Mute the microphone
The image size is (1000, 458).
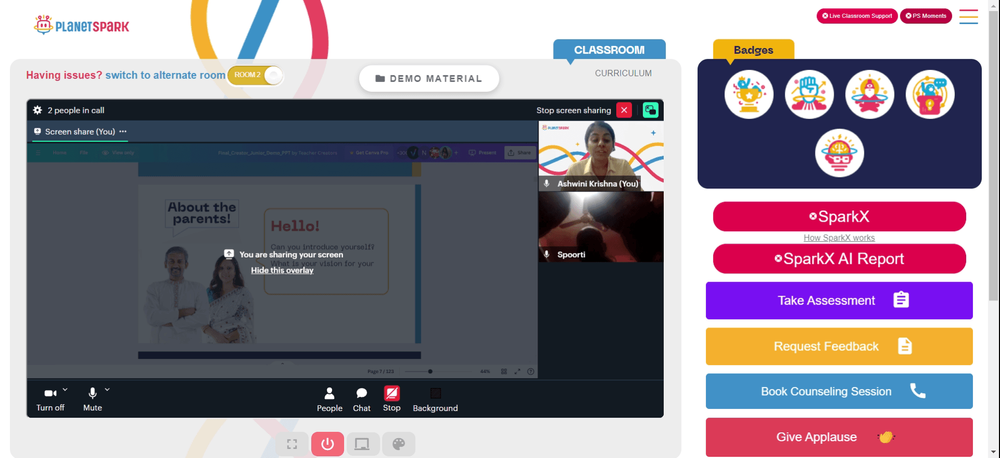pos(92,399)
